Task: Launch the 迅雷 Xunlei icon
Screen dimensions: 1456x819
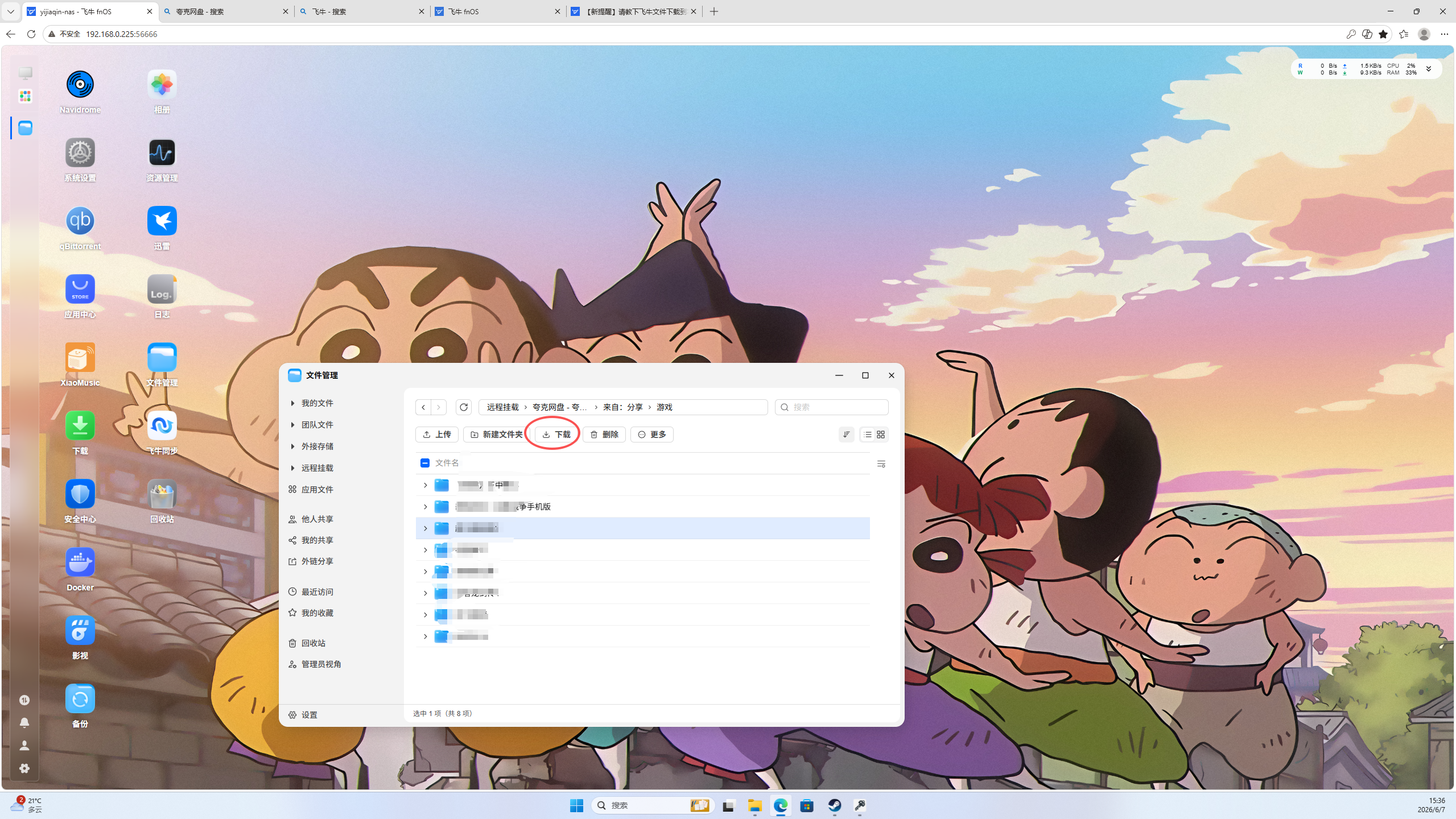Action: (162, 221)
